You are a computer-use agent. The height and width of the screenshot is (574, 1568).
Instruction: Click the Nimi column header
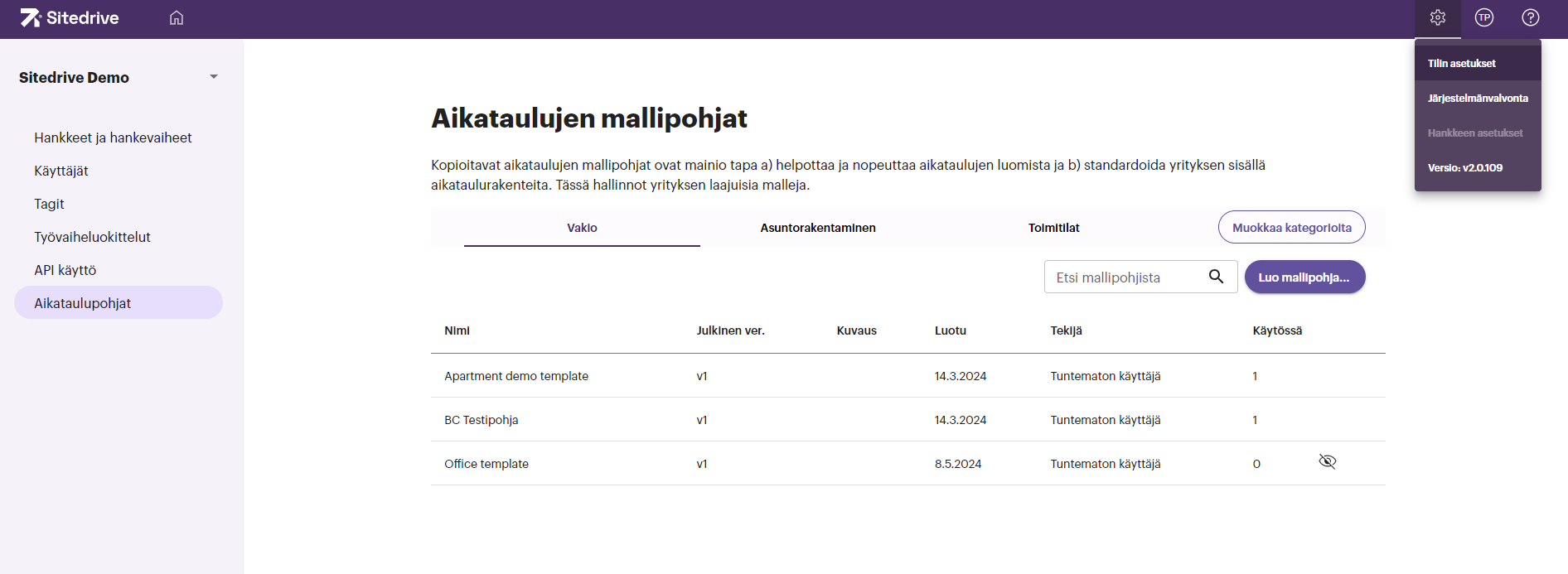coord(457,330)
